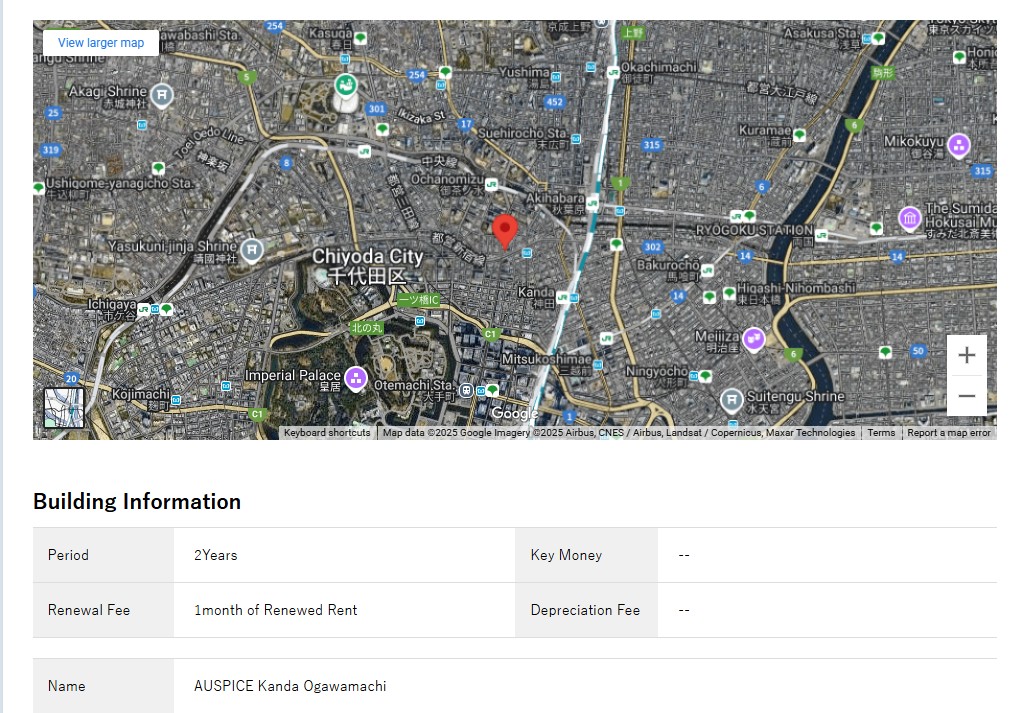Select the Yasukuni-jinja Shrine marker icon
1024x713 pixels.
(251, 250)
